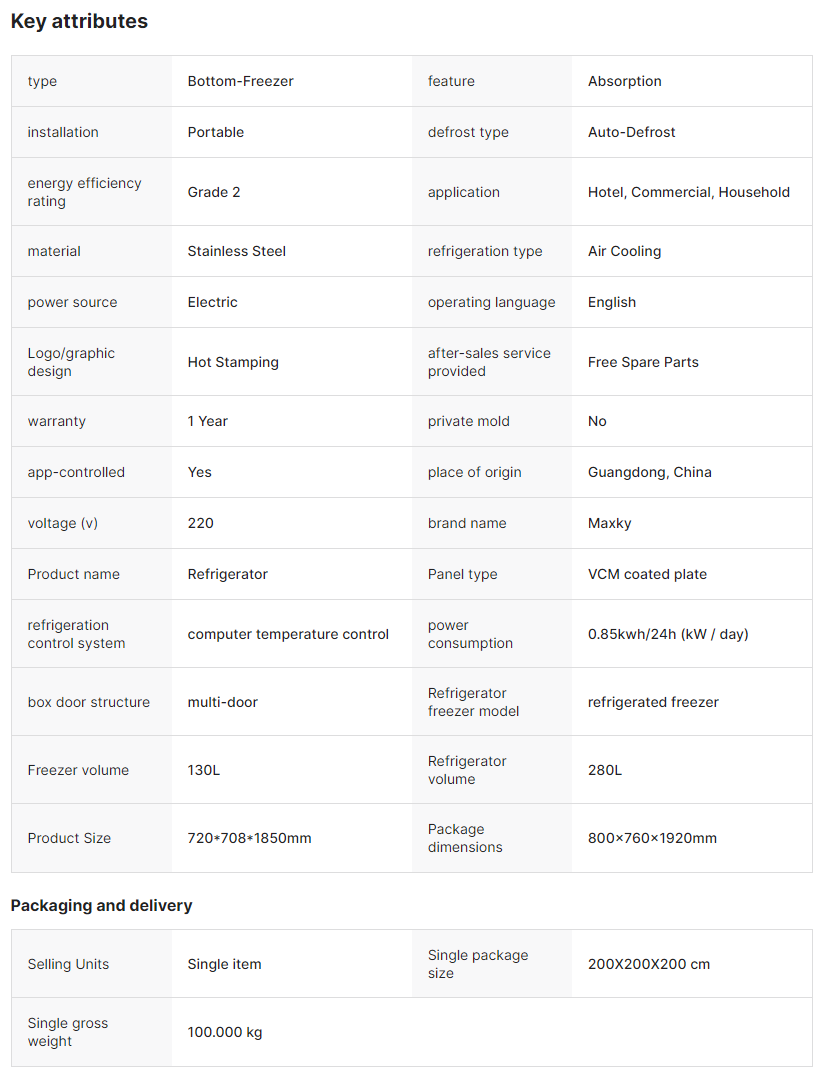Click the Absorption feature value

click(x=624, y=81)
